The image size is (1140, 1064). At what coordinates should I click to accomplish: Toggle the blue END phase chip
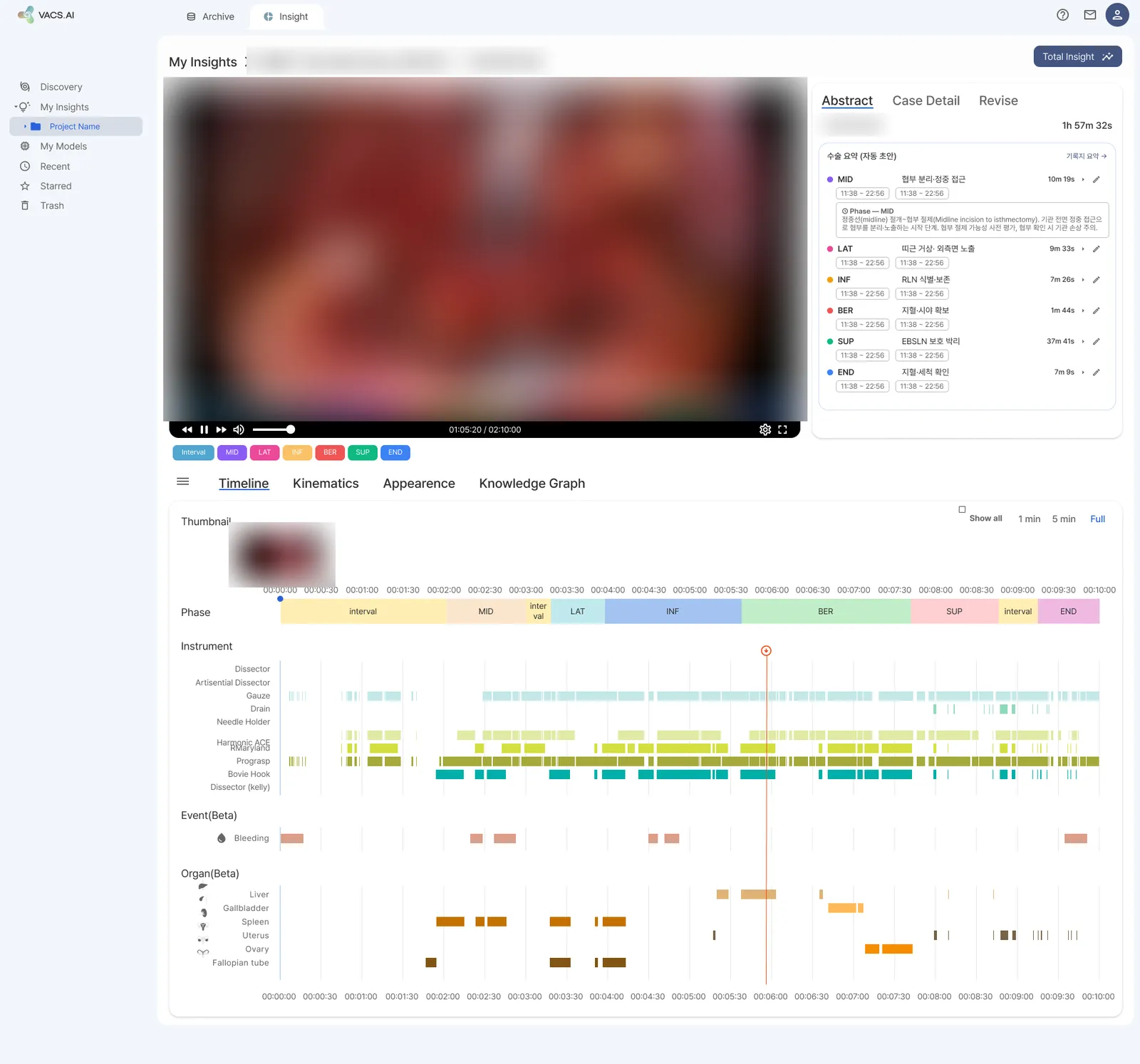(395, 452)
